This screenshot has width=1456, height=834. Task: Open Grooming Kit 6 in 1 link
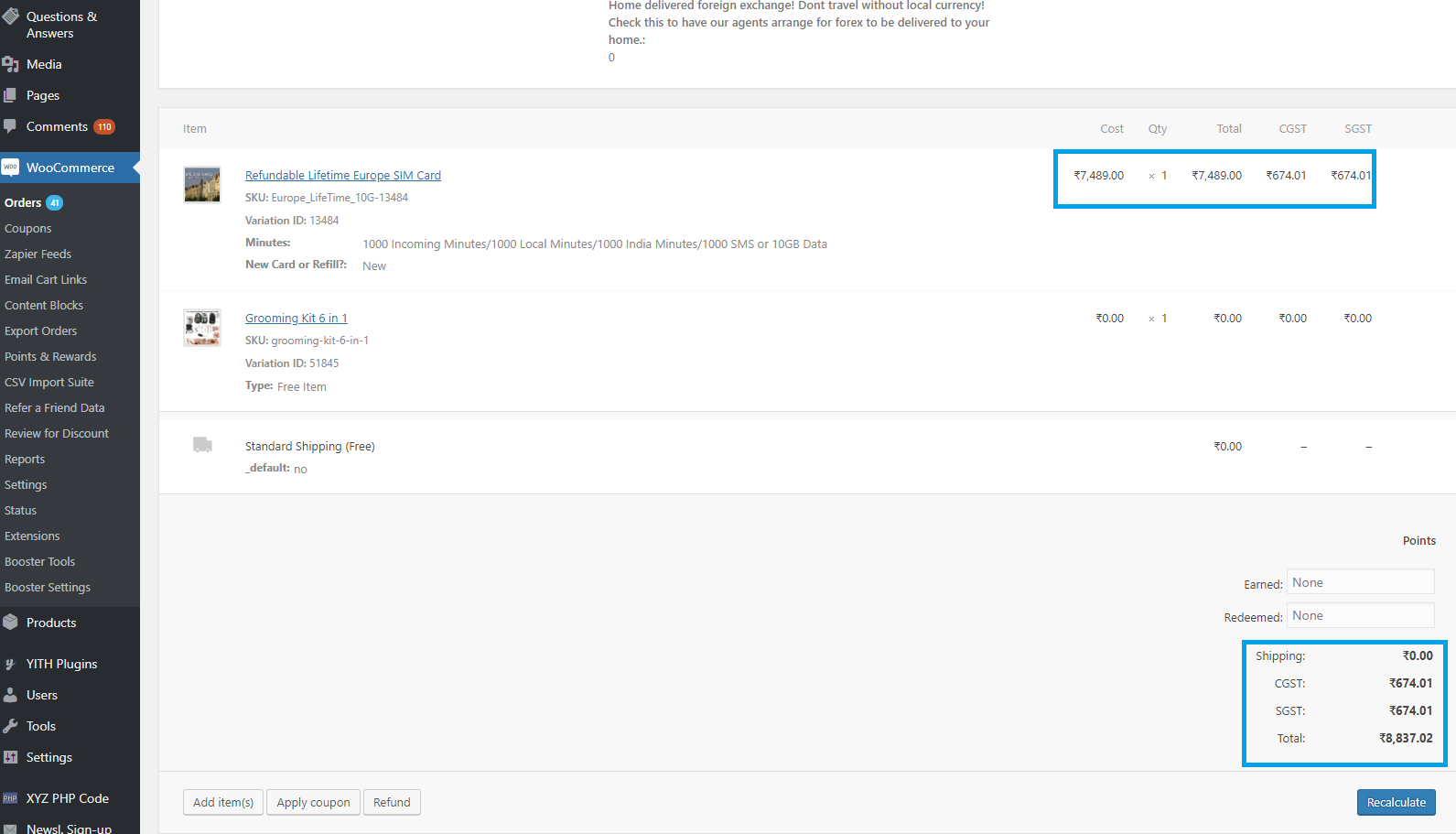(x=297, y=319)
